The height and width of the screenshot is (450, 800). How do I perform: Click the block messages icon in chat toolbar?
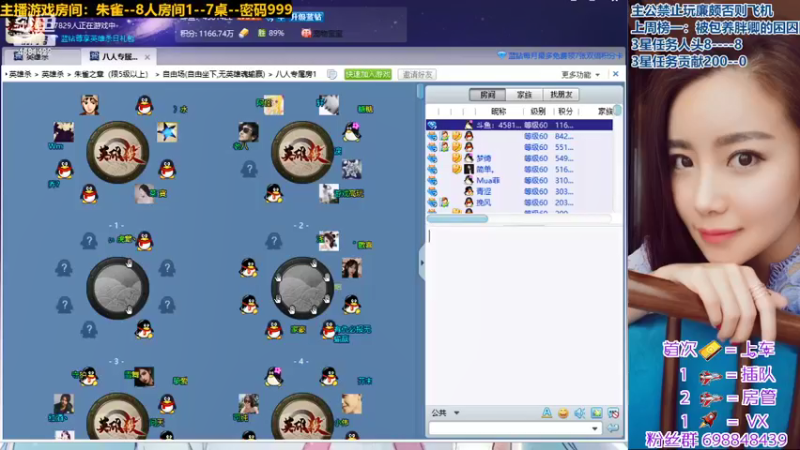tap(613, 413)
